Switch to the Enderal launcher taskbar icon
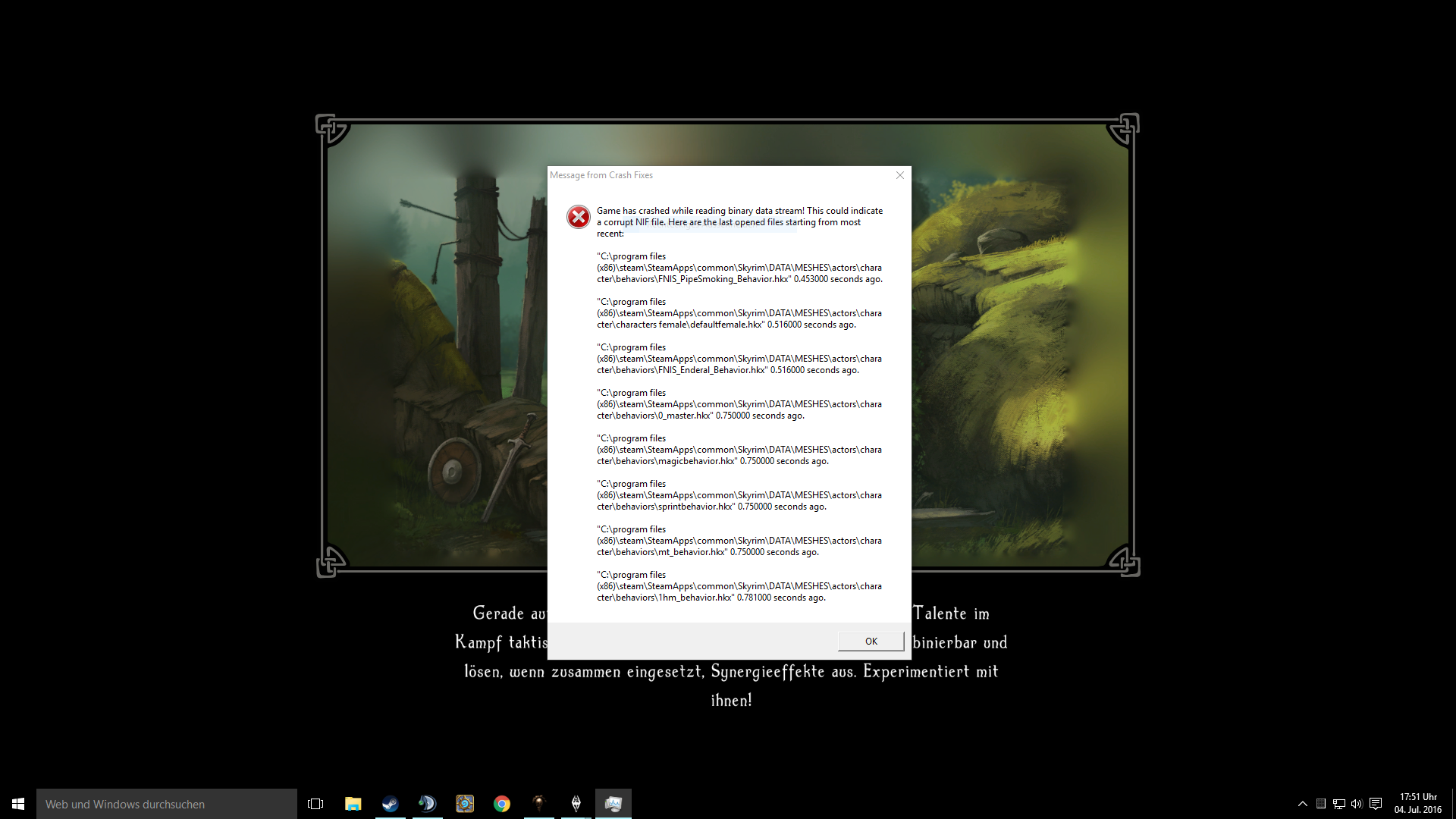 (x=538, y=804)
